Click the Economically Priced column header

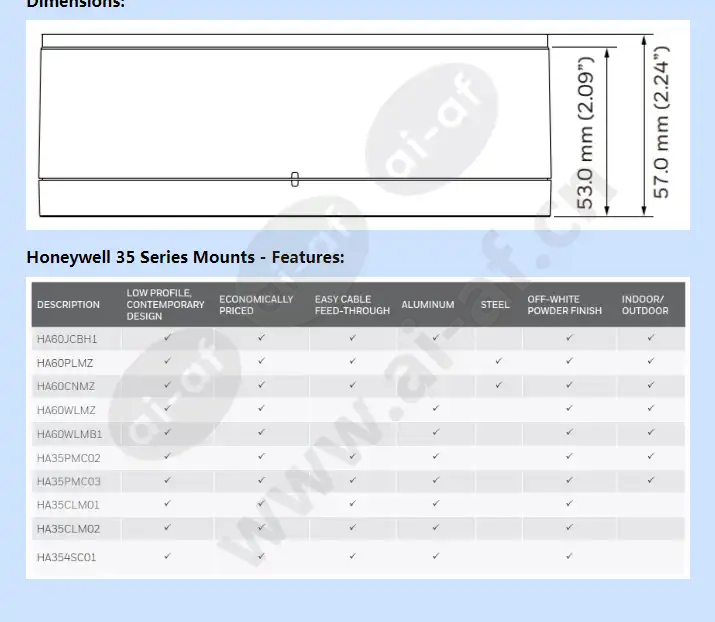pyautogui.click(x=256, y=305)
